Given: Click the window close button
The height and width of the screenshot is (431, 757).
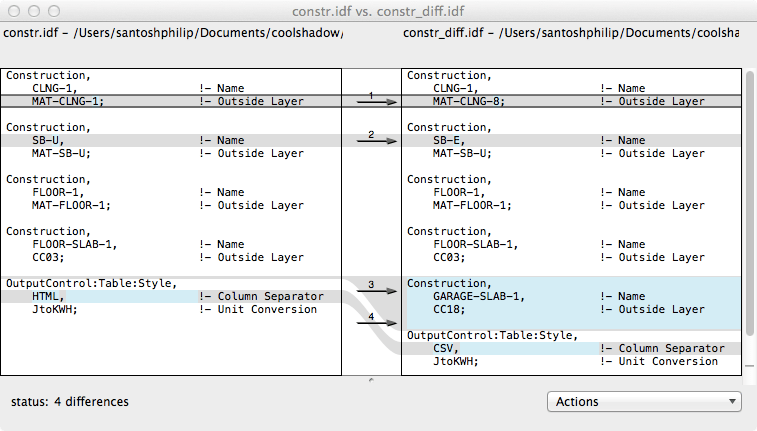Looking at the screenshot, I should [14, 11].
